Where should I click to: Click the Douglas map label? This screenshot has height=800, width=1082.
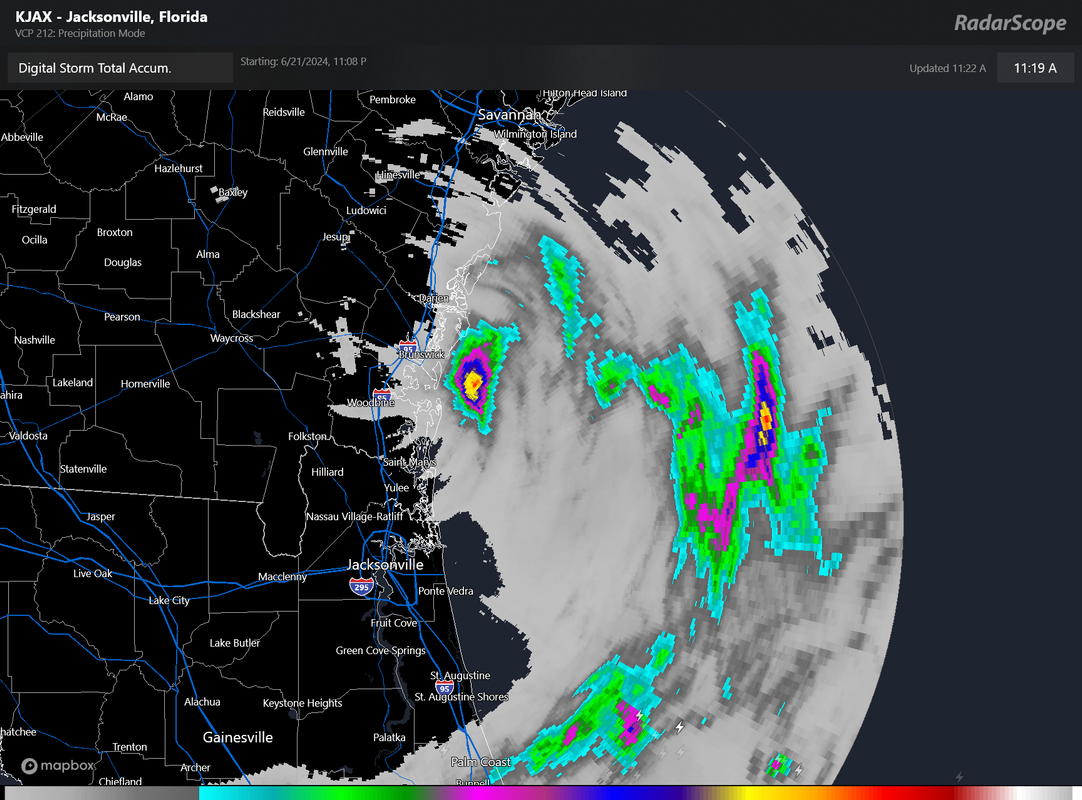(123, 262)
